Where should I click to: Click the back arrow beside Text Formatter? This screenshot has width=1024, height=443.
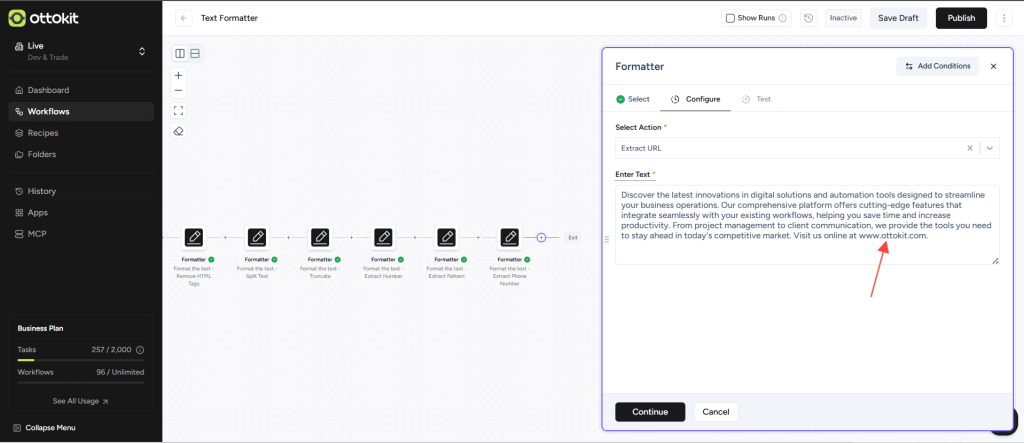184,18
